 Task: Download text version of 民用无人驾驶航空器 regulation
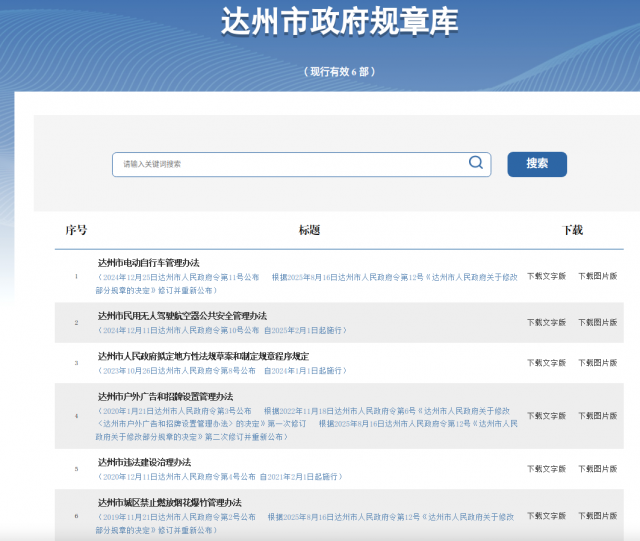click(546, 322)
